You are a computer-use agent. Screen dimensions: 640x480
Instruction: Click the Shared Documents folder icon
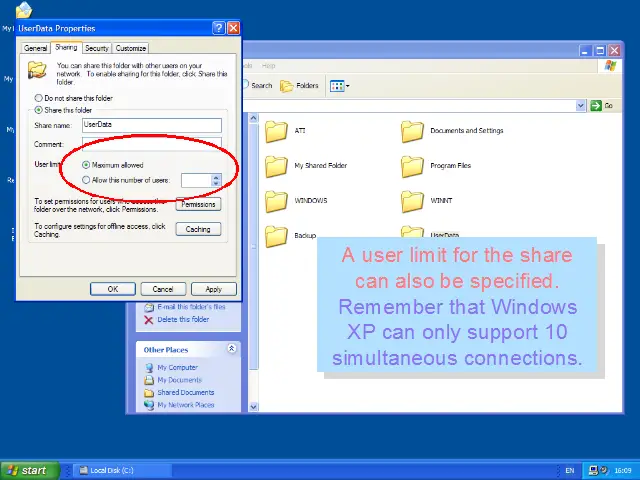(x=149, y=393)
